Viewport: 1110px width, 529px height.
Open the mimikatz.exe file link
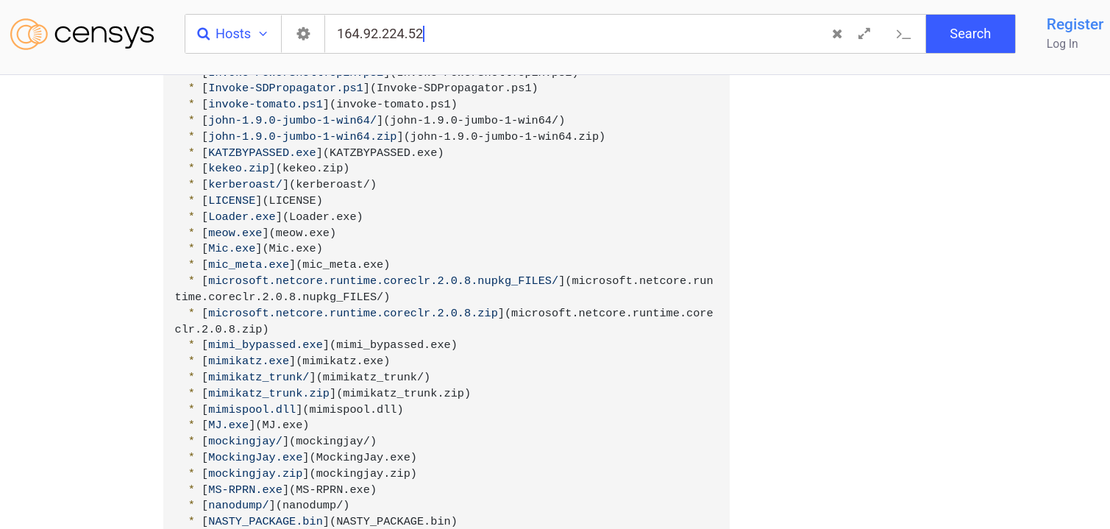click(249, 361)
